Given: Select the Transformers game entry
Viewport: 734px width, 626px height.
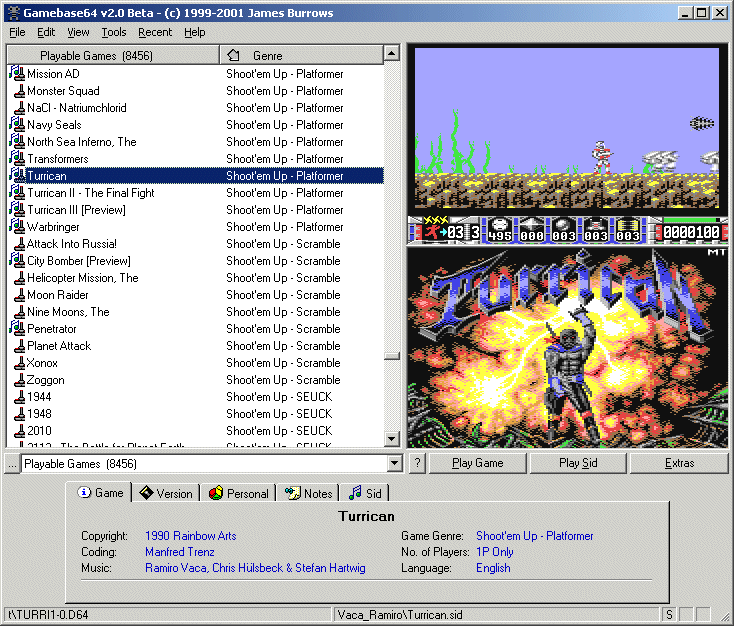Looking at the screenshot, I should pyautogui.click(x=196, y=159).
